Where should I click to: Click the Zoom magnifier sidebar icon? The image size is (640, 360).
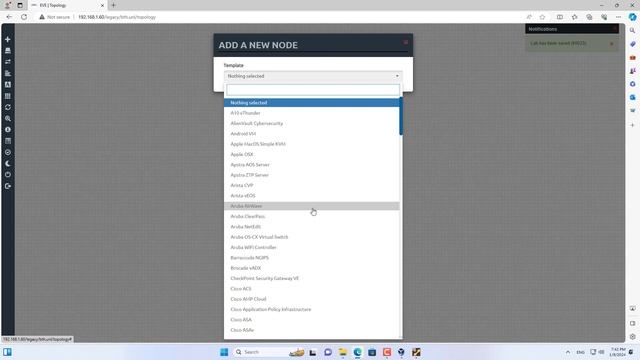(8, 118)
